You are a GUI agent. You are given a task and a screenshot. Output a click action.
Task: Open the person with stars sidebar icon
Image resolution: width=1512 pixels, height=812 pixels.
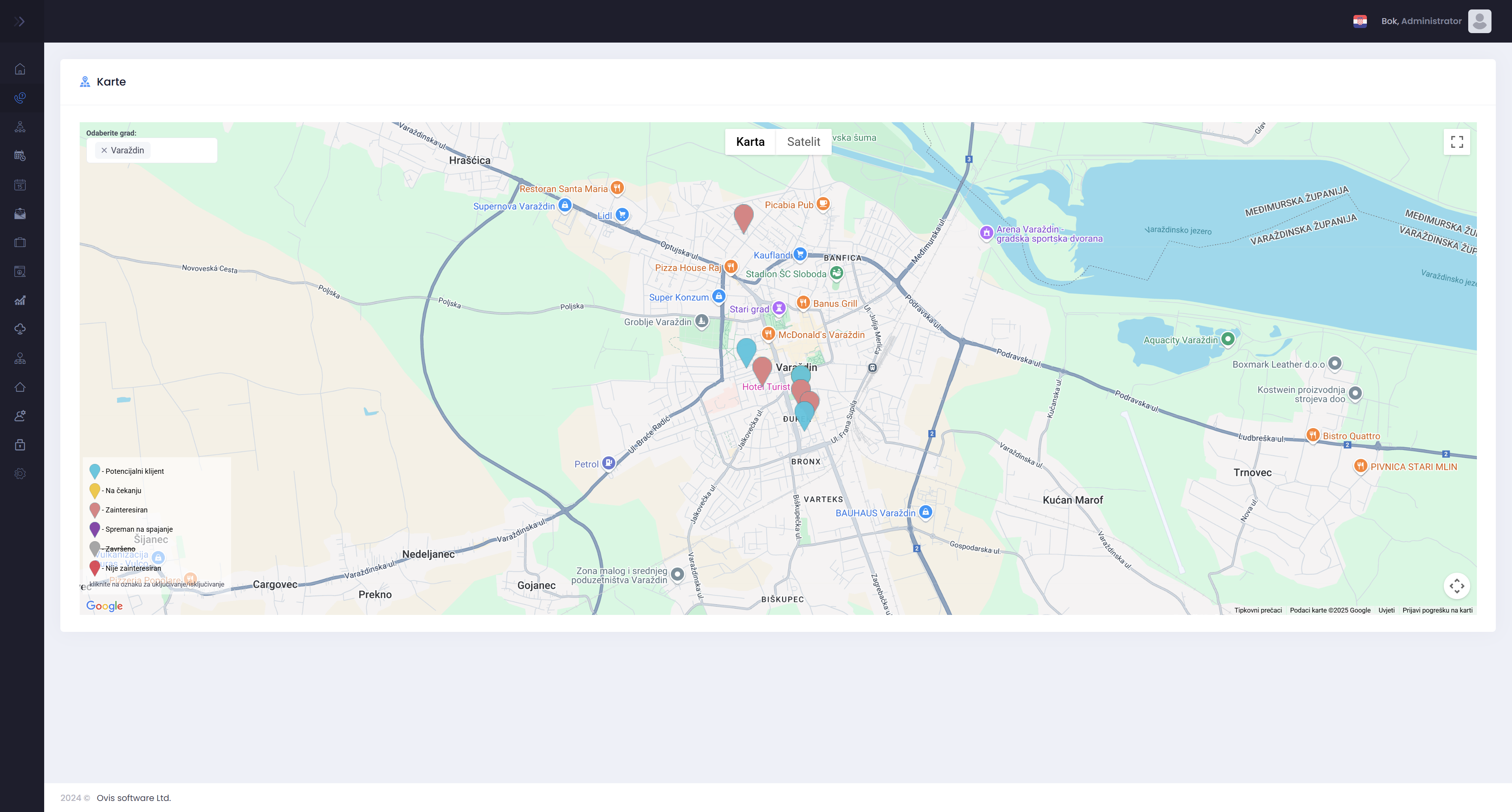[20, 127]
